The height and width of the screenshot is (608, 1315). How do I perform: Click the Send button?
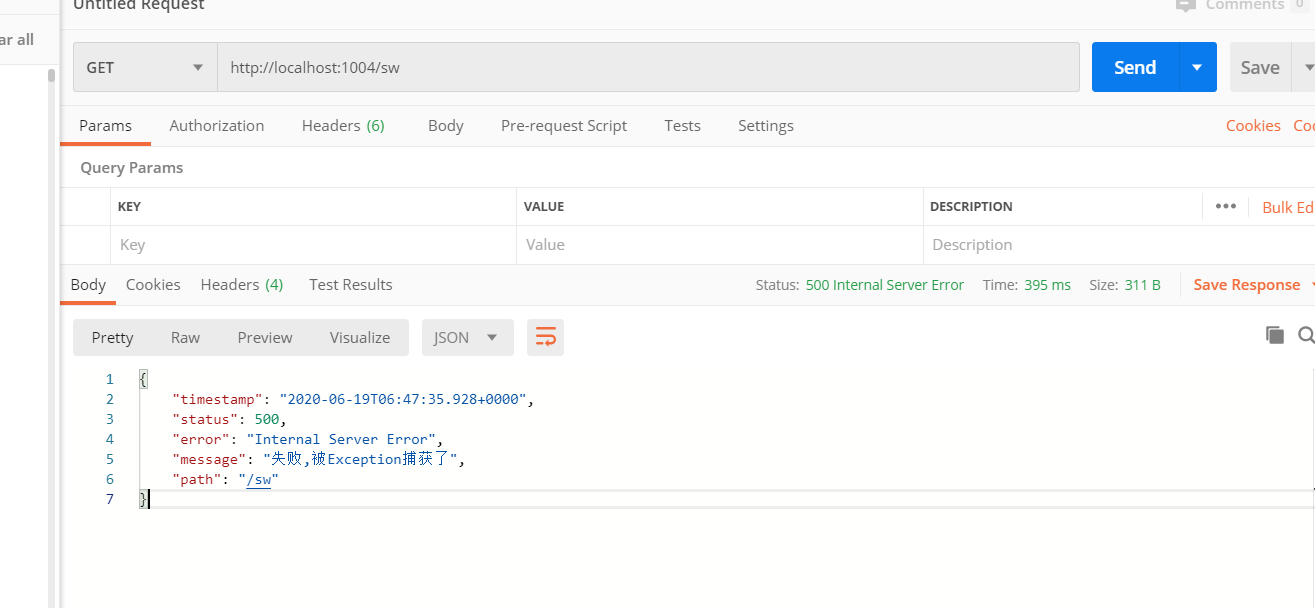[x=1135, y=68]
